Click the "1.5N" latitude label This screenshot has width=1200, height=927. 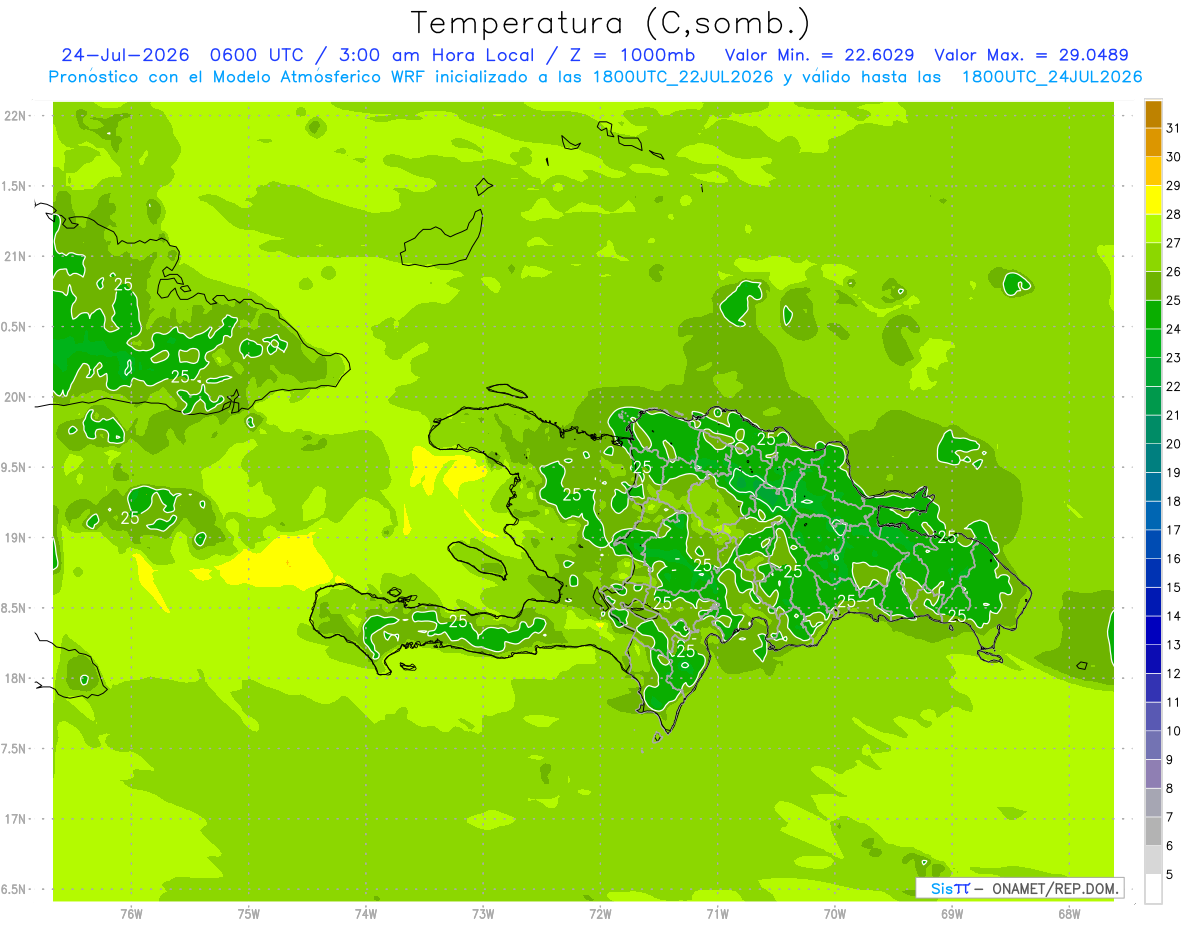tap(16, 186)
